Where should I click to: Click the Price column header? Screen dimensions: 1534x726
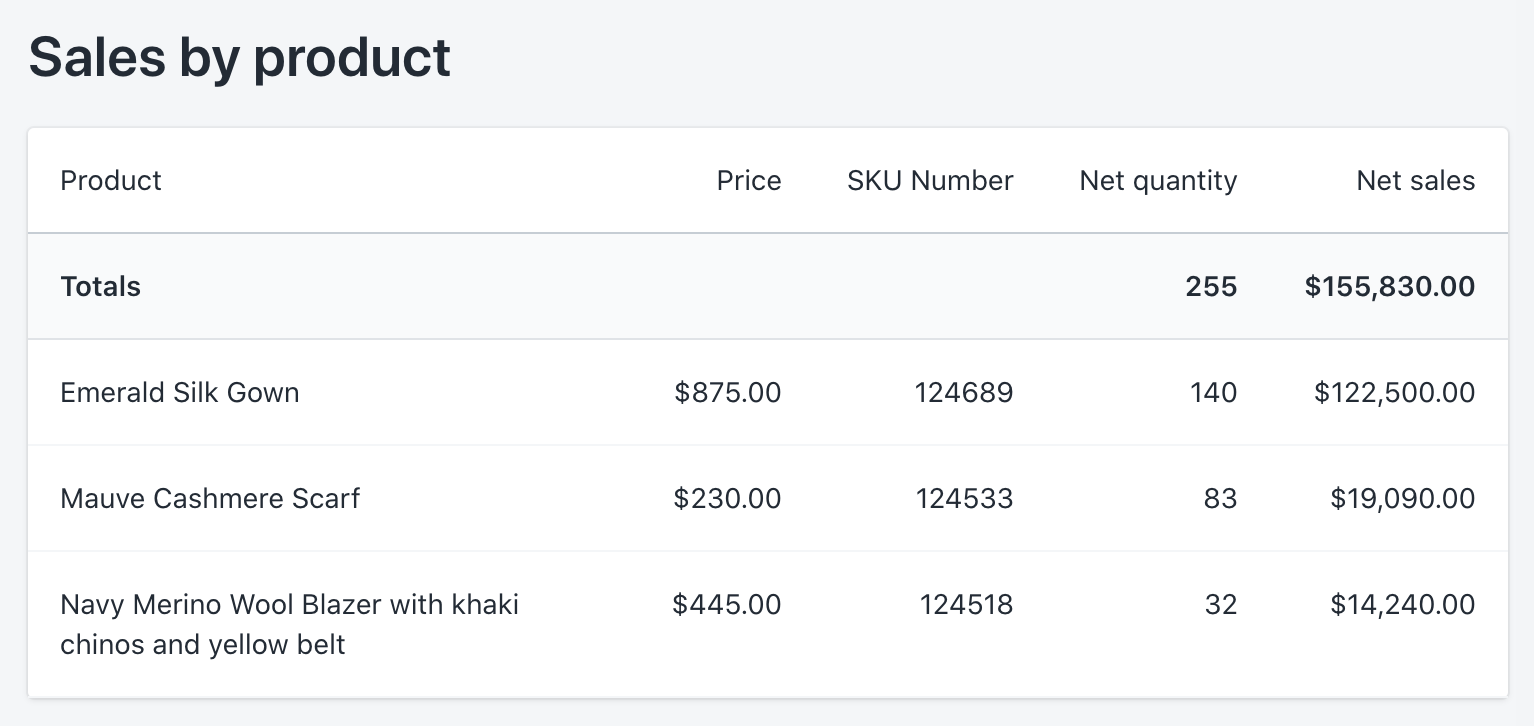click(x=748, y=181)
